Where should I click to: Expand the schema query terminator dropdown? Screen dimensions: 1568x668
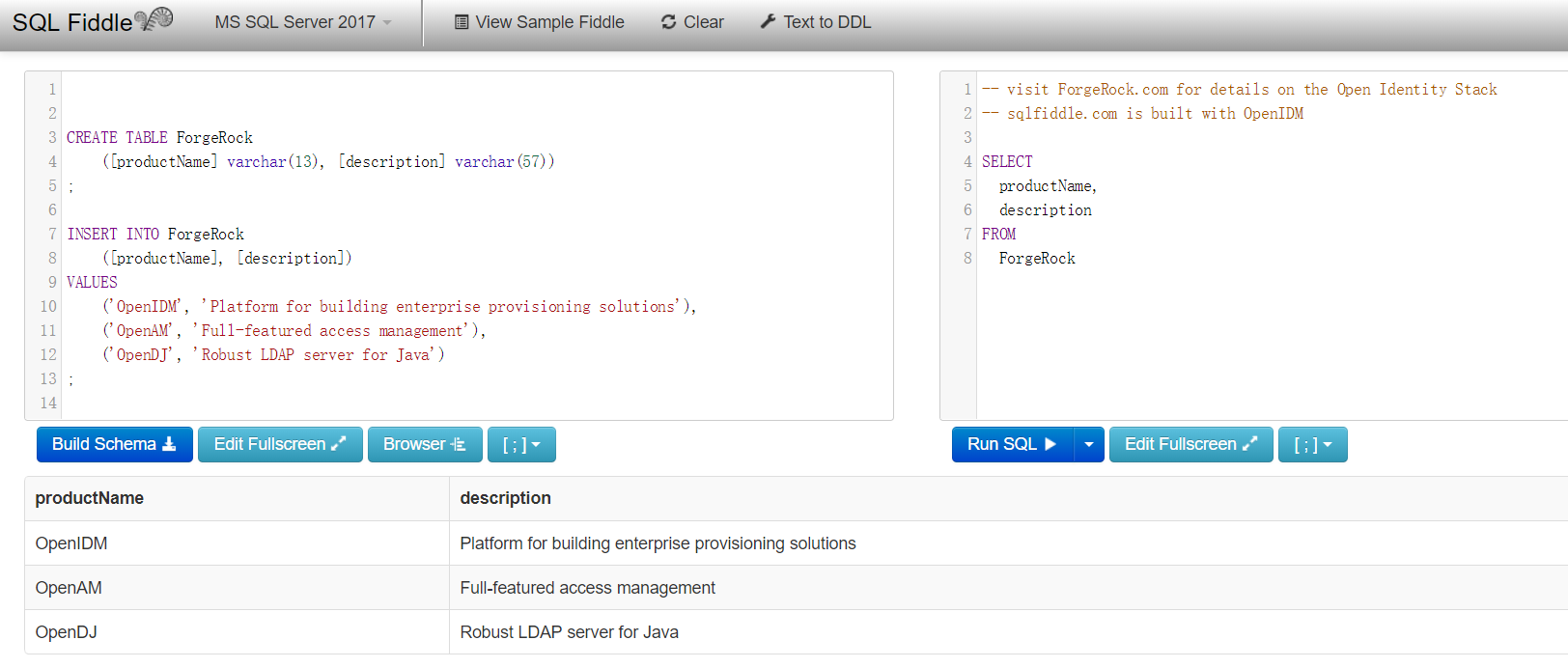pos(521,445)
